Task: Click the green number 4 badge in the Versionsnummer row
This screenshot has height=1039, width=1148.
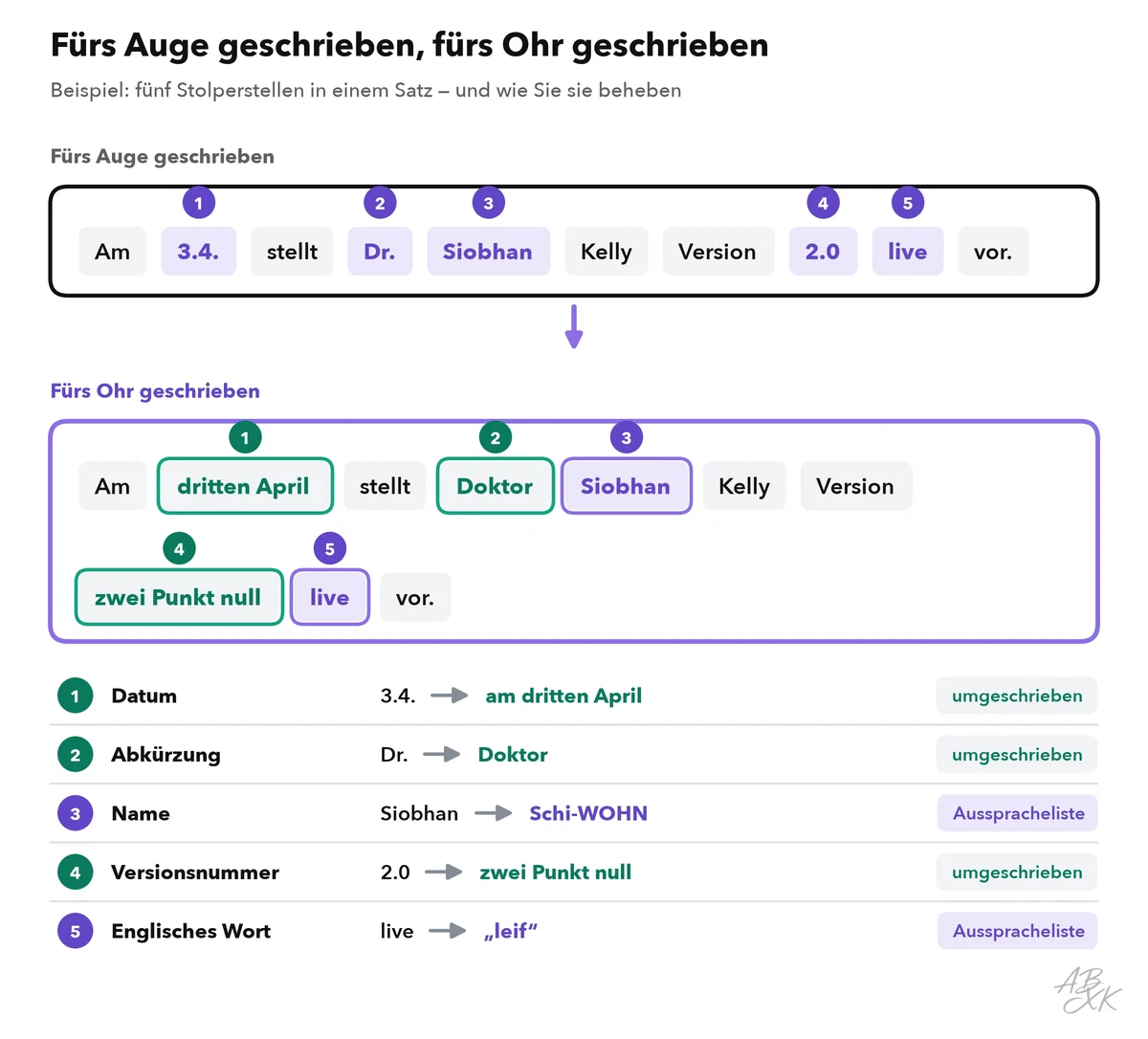Action: coord(76,873)
